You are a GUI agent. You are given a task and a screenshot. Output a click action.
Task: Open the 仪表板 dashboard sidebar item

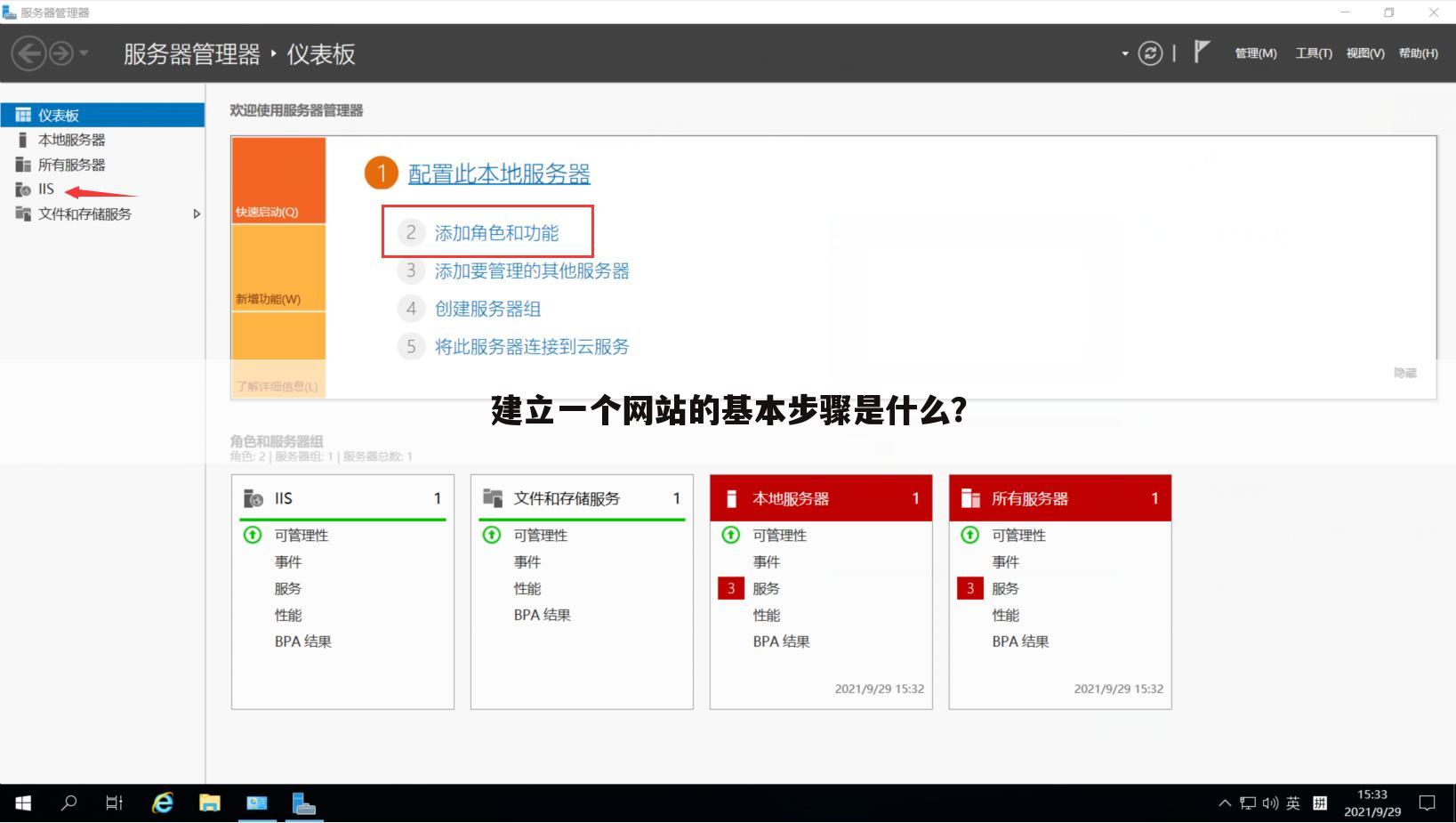pos(57,114)
